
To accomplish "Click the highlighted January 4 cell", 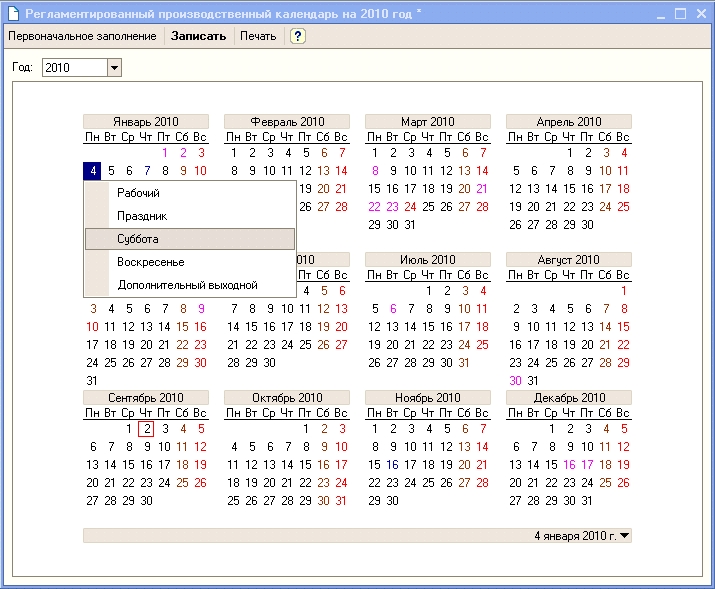I will [x=92, y=171].
